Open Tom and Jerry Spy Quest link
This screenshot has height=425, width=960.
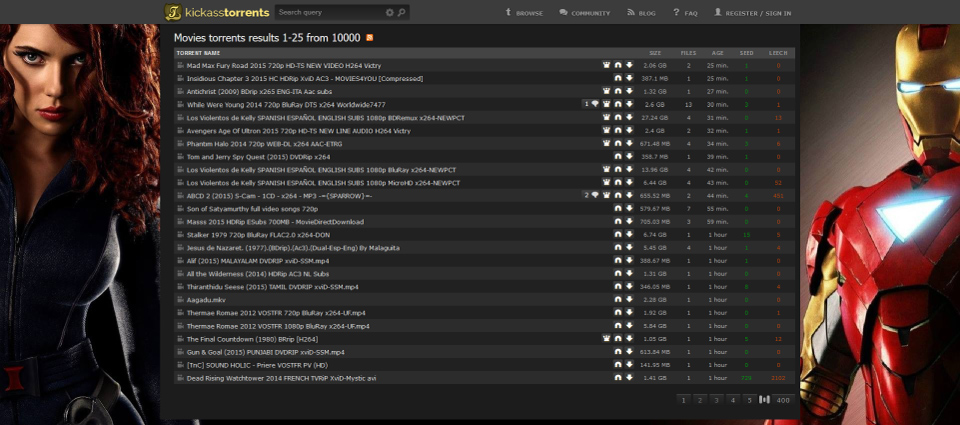tap(258, 157)
